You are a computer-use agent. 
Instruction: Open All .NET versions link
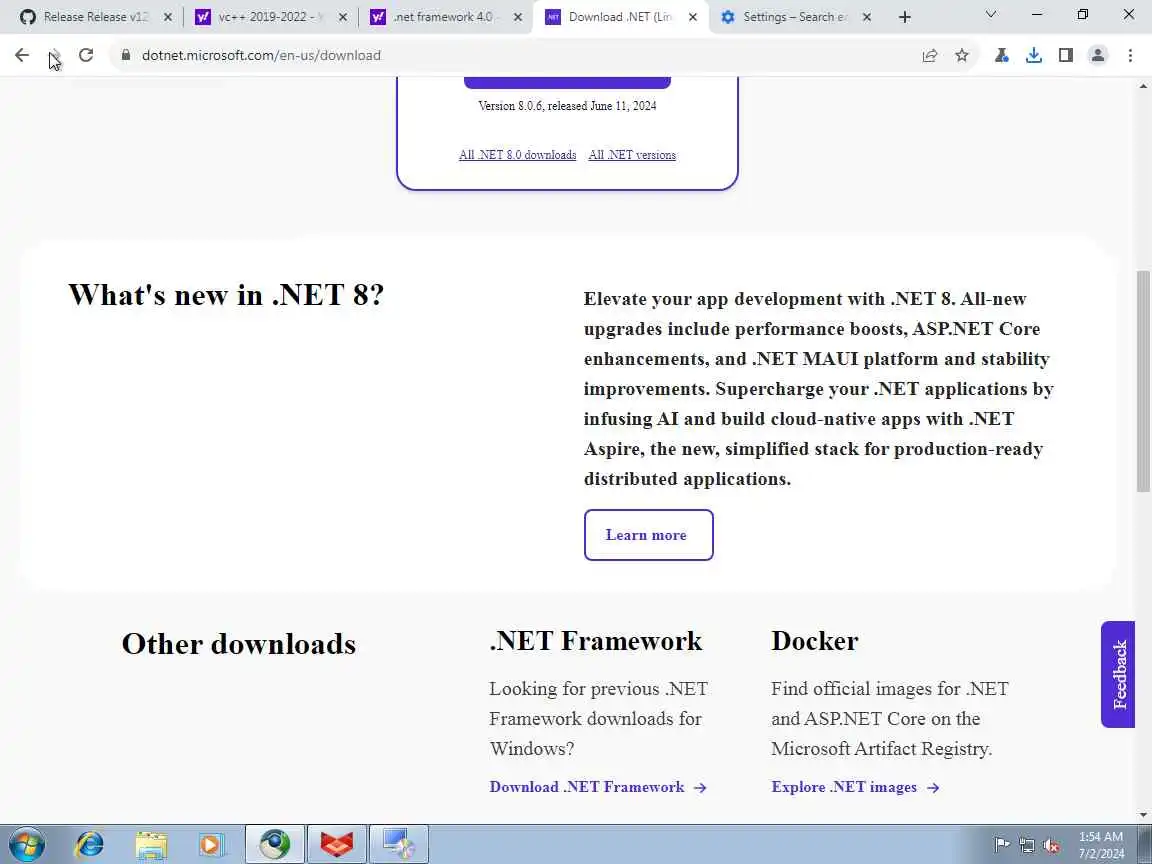pyautogui.click(x=632, y=155)
